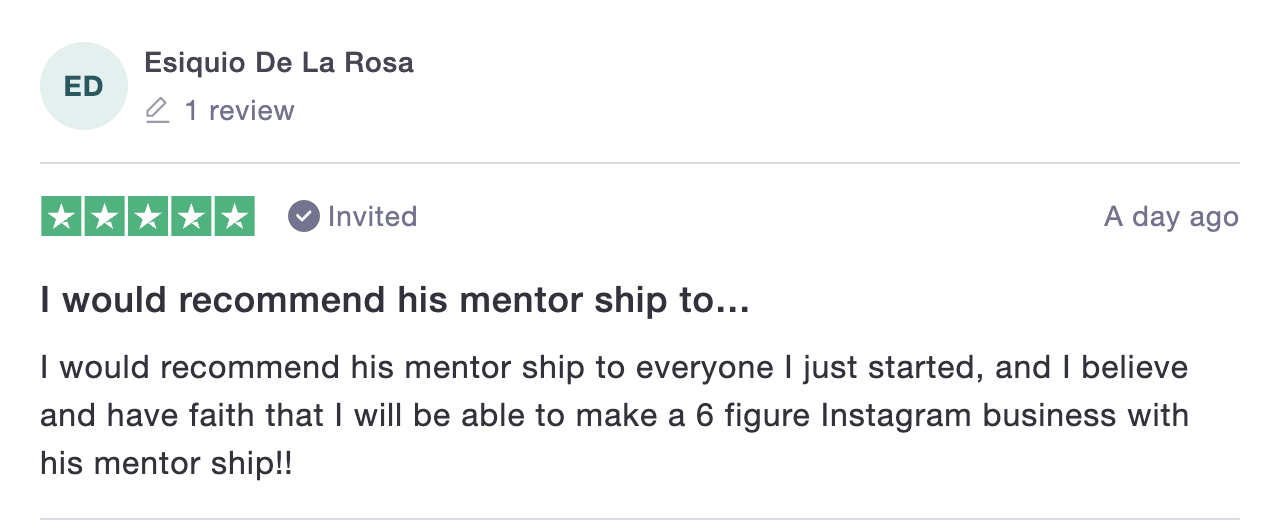Click divider line below reviewer header

point(640,163)
